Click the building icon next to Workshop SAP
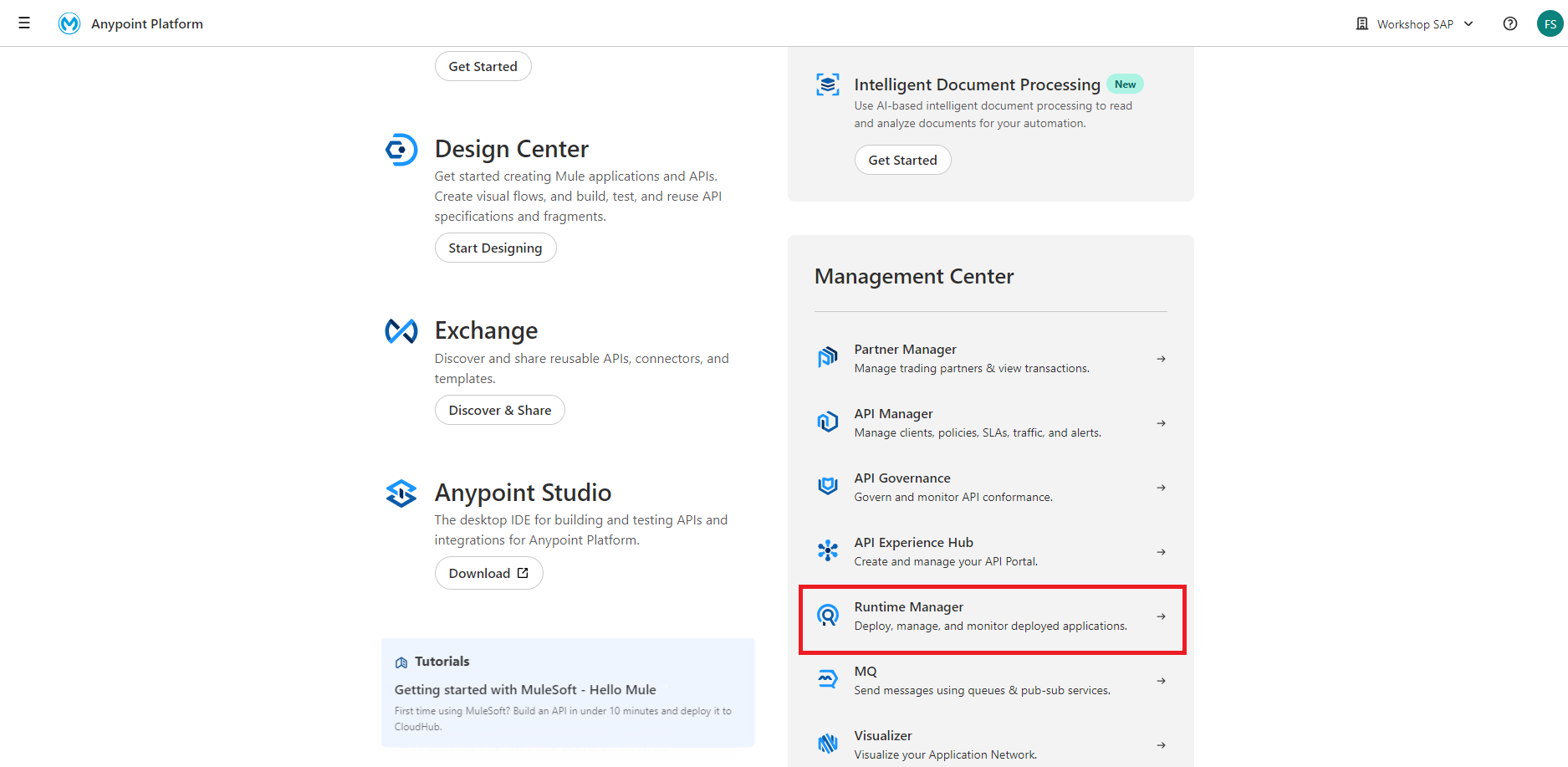Image resolution: width=1568 pixels, height=767 pixels. point(1362,23)
